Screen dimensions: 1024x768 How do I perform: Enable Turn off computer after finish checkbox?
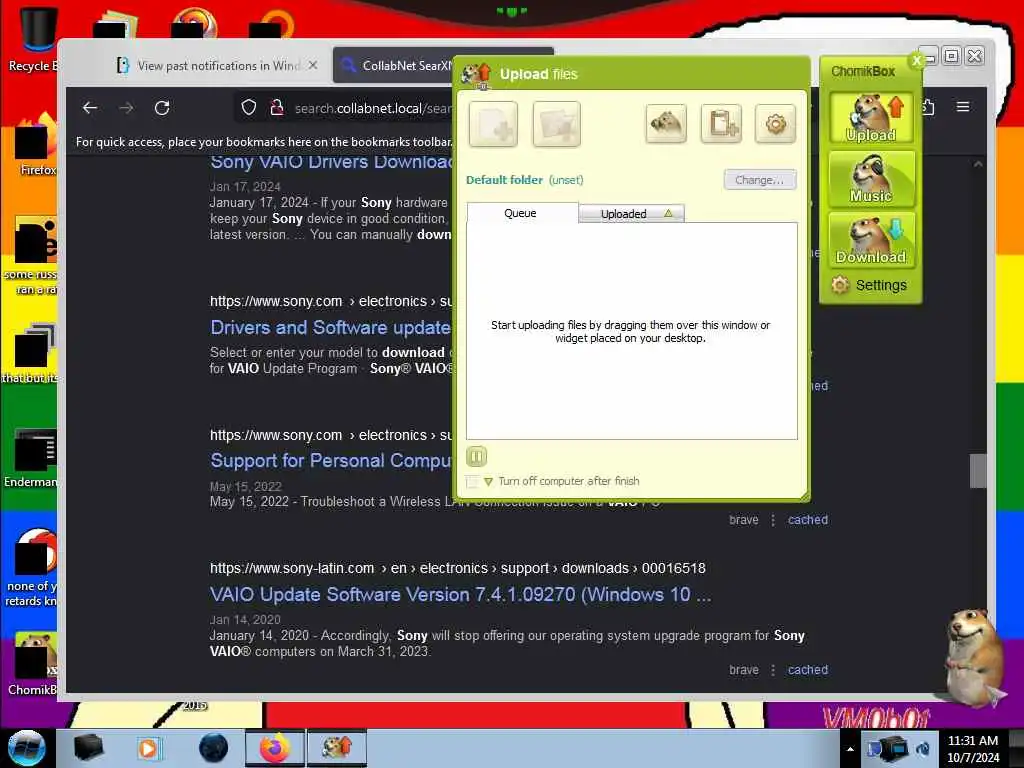pyautogui.click(x=472, y=481)
